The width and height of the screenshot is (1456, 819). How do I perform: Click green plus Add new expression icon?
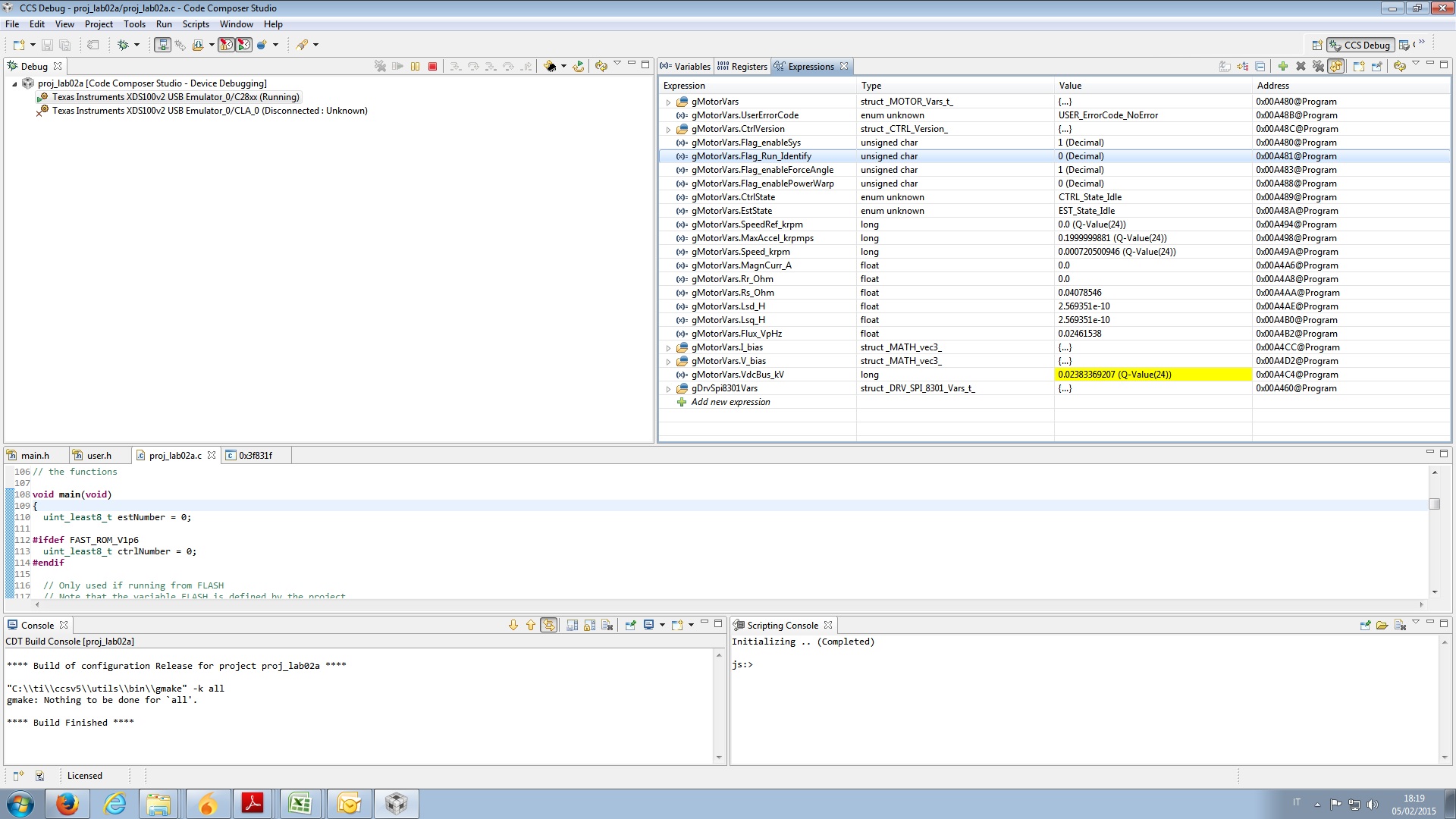[x=1282, y=67]
